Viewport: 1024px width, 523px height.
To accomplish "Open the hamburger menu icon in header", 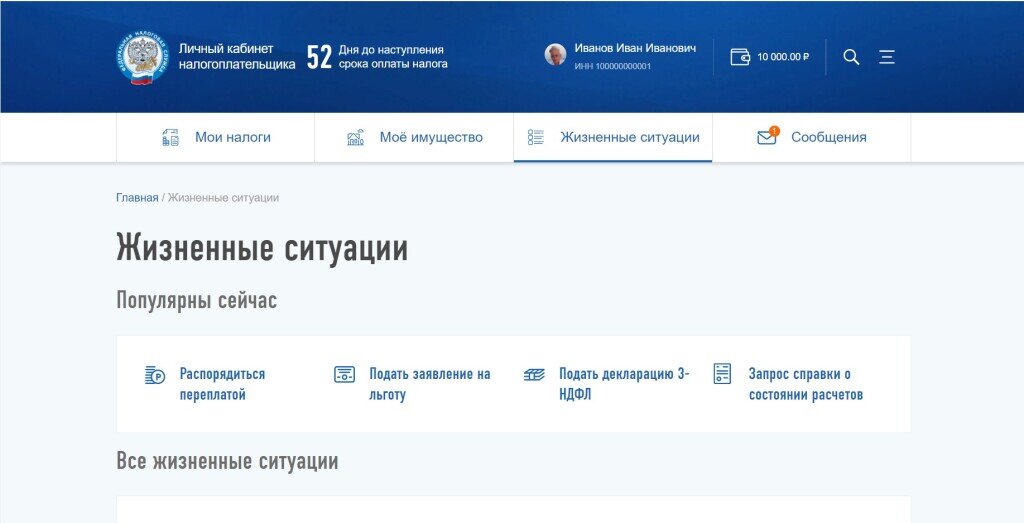I will pos(887,57).
